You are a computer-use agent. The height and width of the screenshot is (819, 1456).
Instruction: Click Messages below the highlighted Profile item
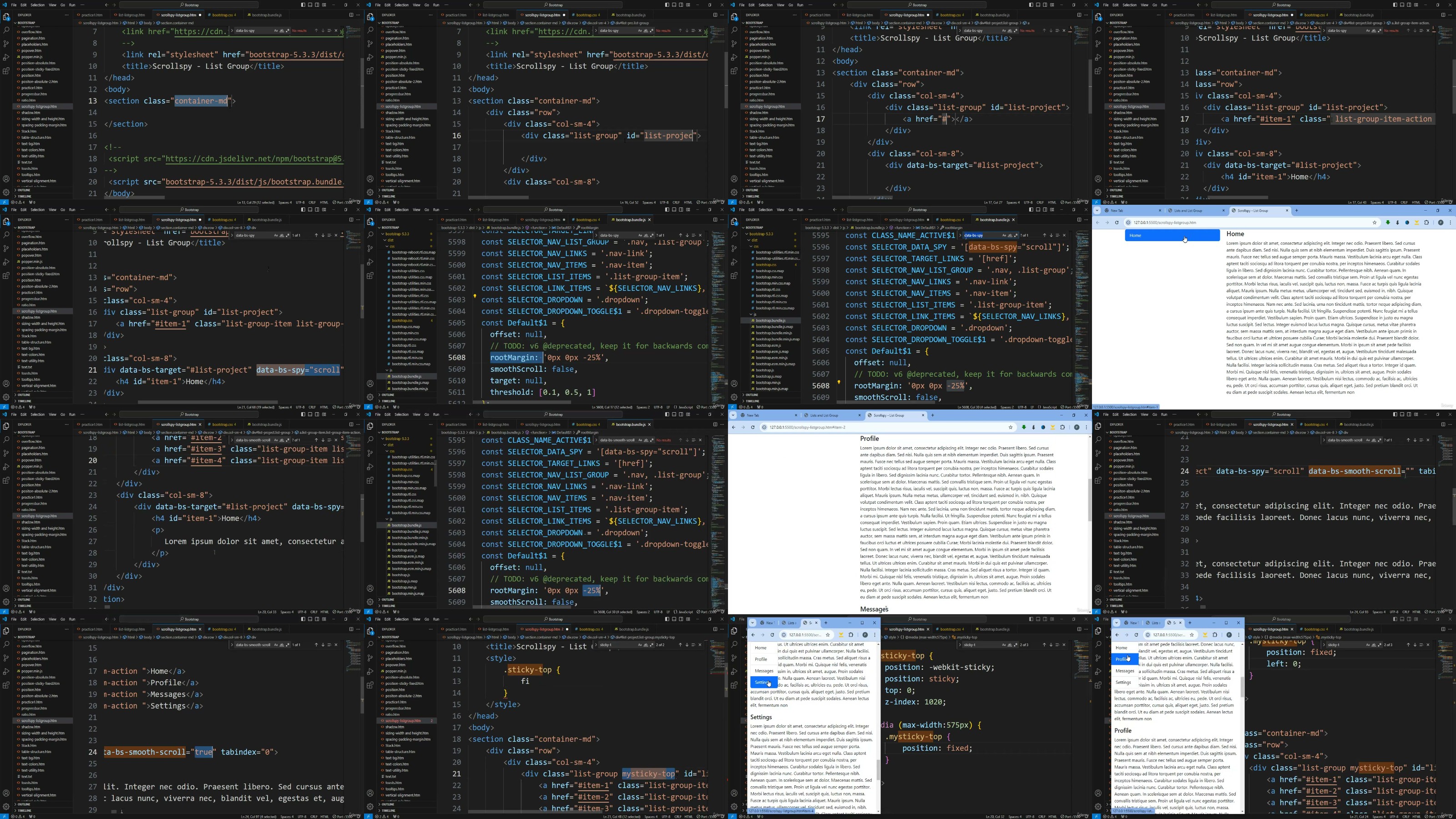(x=1125, y=671)
